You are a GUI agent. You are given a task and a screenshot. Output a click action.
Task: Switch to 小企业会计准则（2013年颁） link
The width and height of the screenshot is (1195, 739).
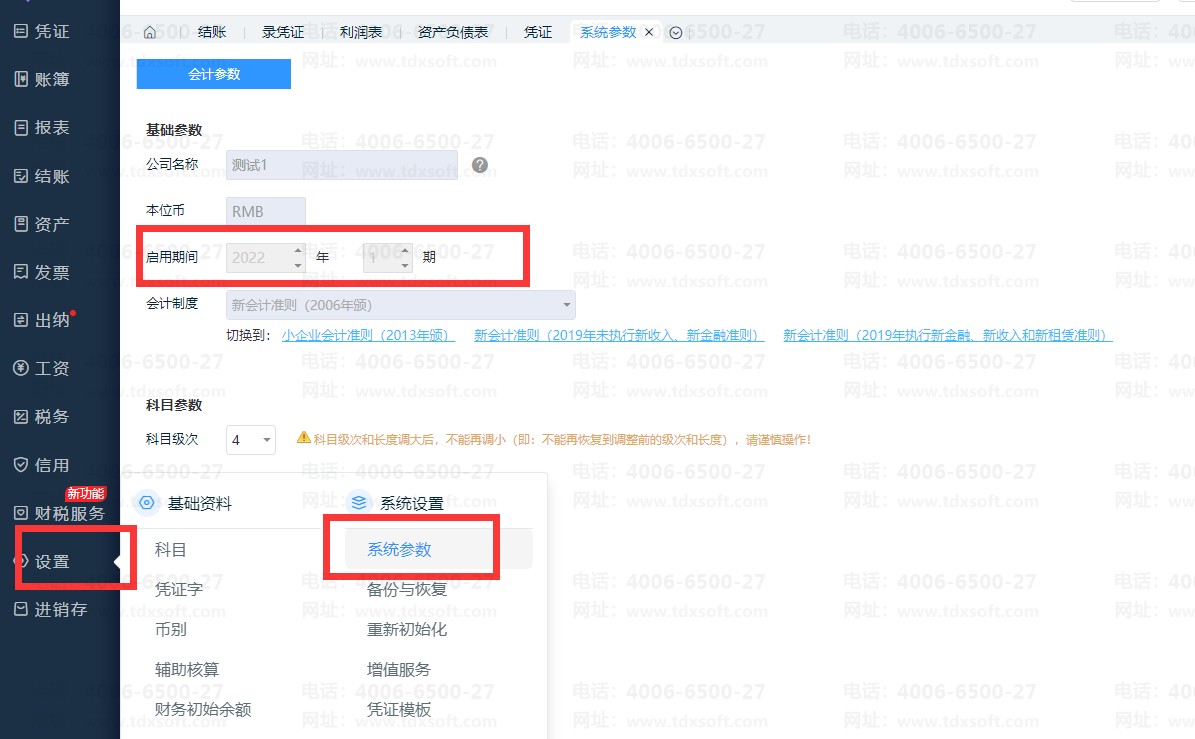368,336
